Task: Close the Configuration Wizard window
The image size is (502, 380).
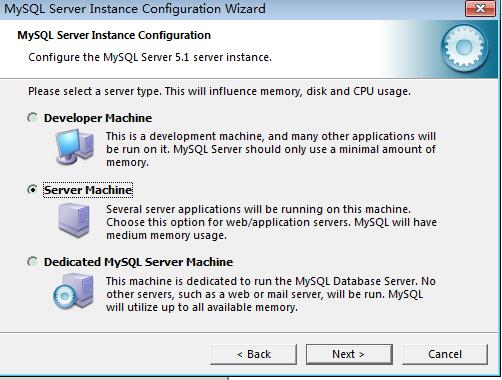Action: tap(480, 8)
